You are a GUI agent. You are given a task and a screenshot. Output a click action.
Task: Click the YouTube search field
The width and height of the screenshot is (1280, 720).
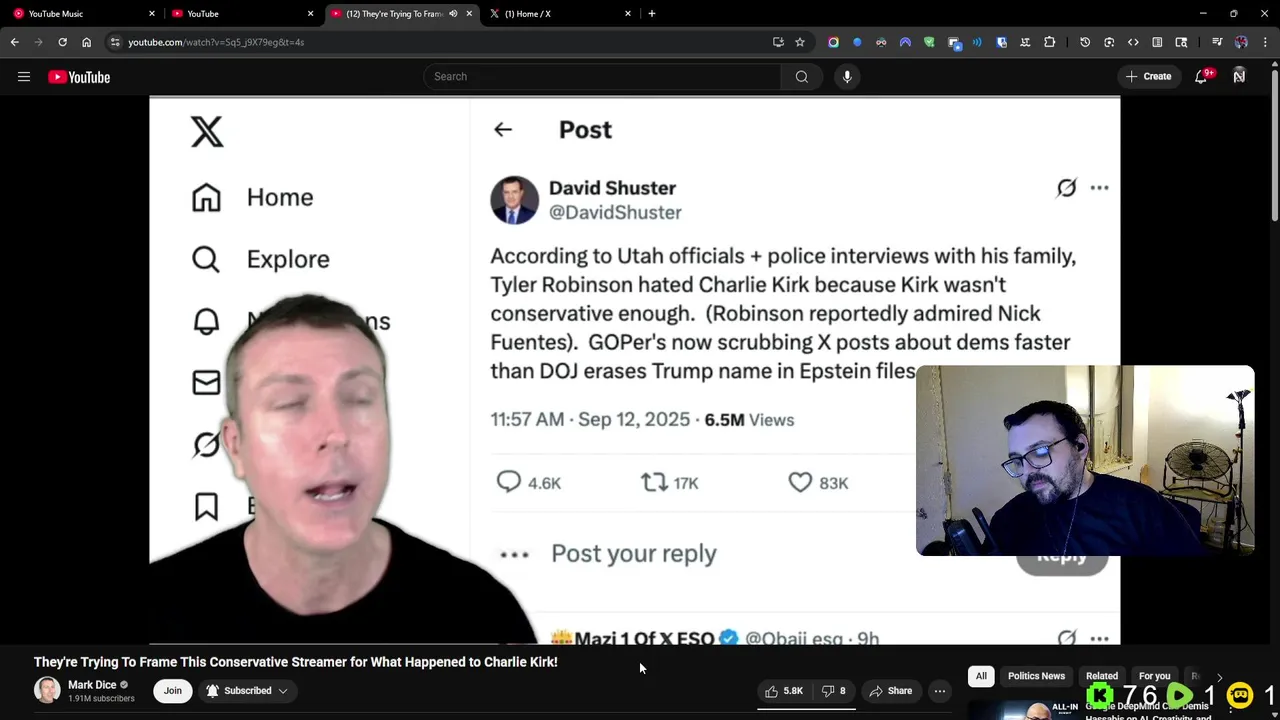click(602, 77)
